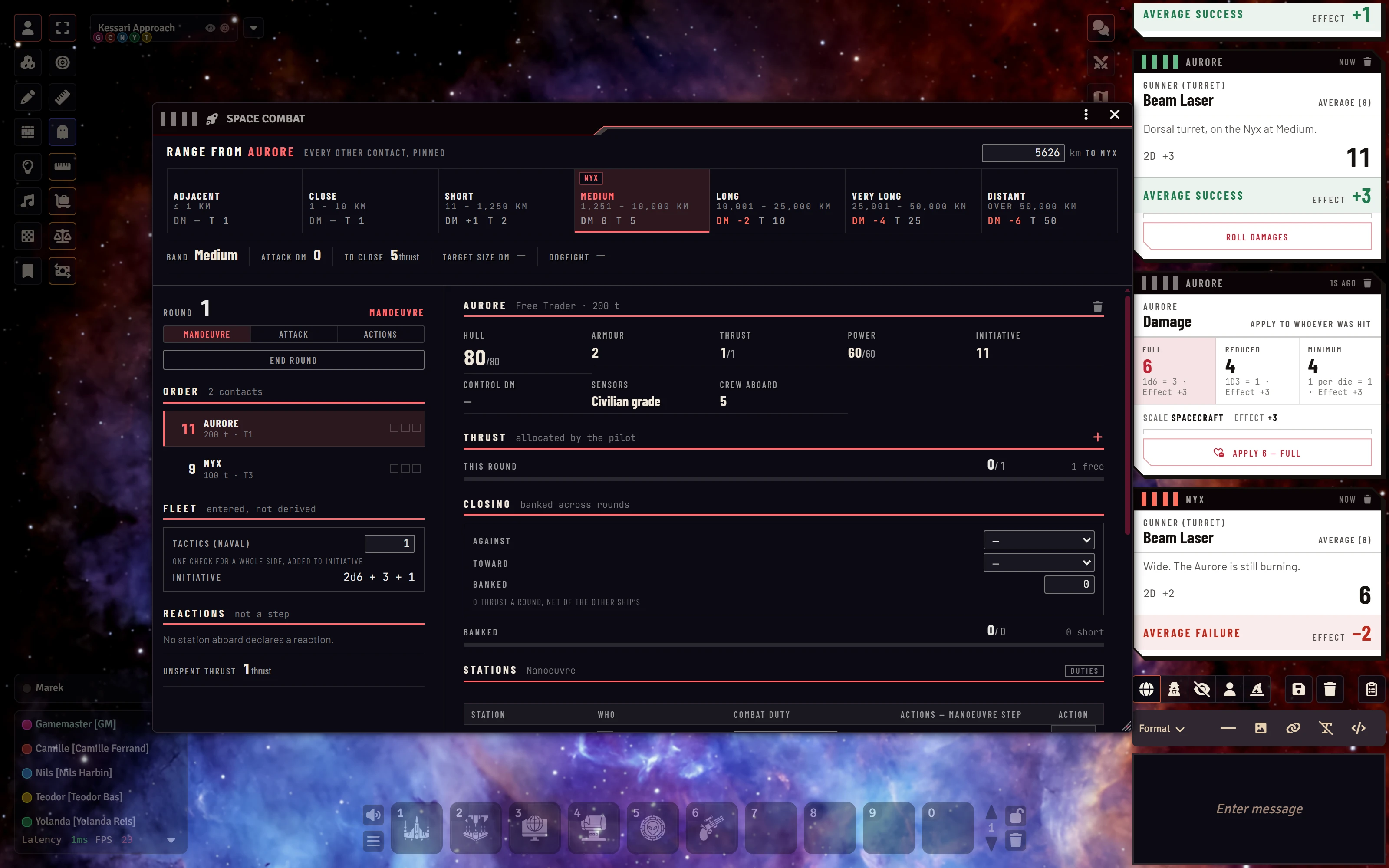Open the Combat encounters crossed swords icon
The height and width of the screenshot is (868, 1389).
tap(1100, 62)
